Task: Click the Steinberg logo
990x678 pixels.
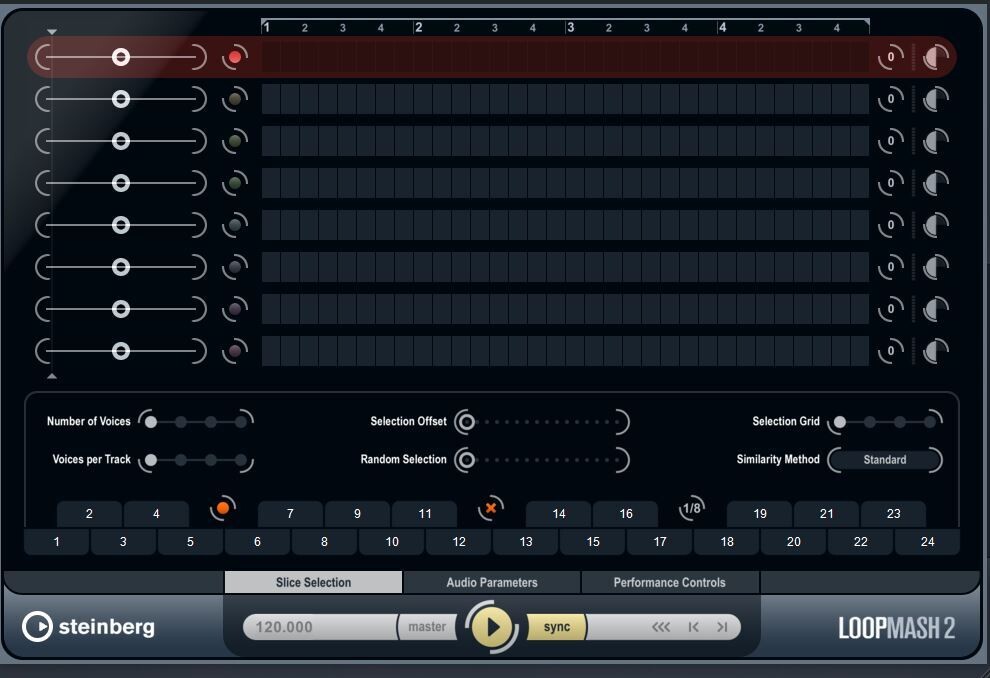Action: point(89,627)
